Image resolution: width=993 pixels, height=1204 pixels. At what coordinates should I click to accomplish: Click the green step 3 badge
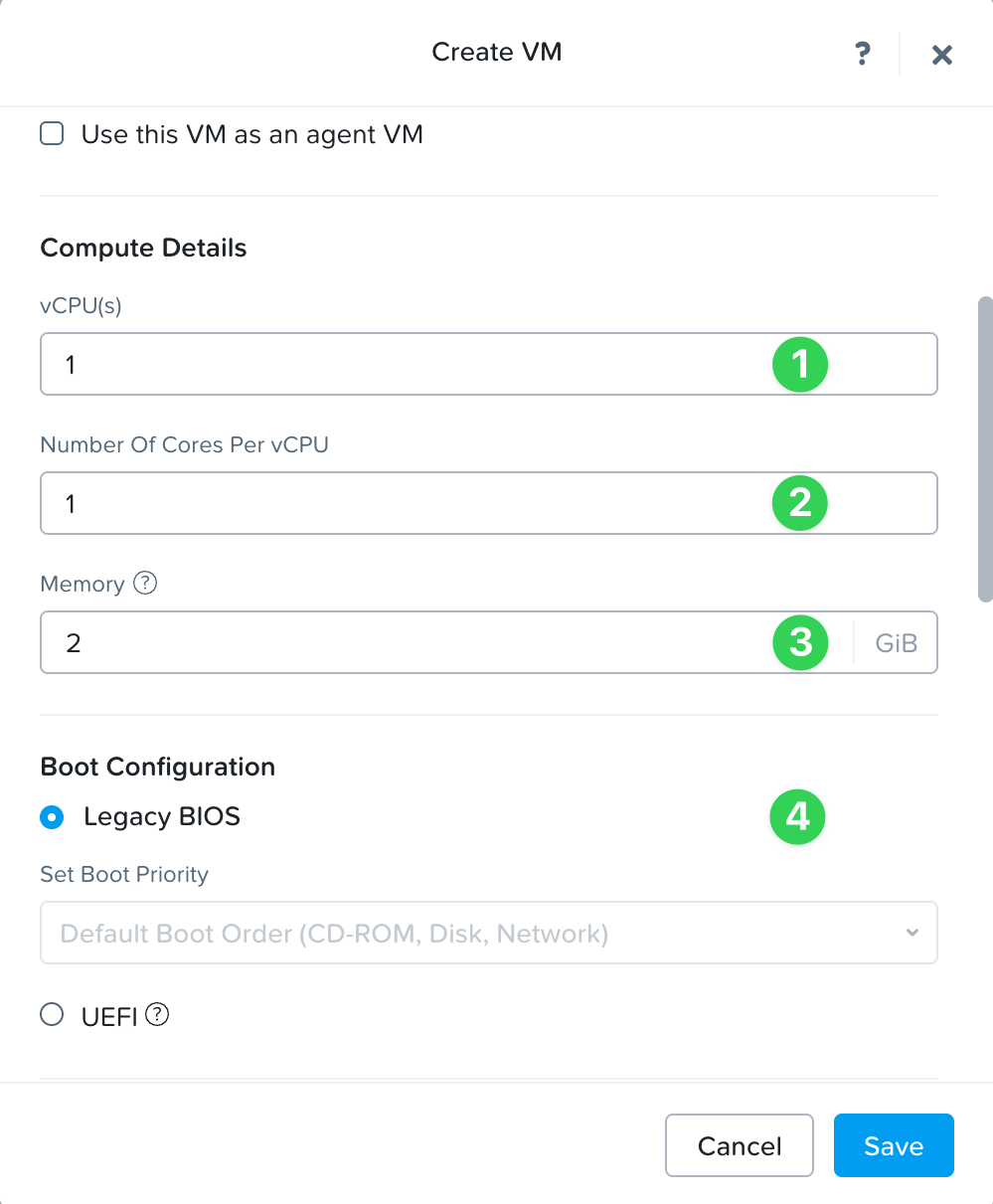800,642
